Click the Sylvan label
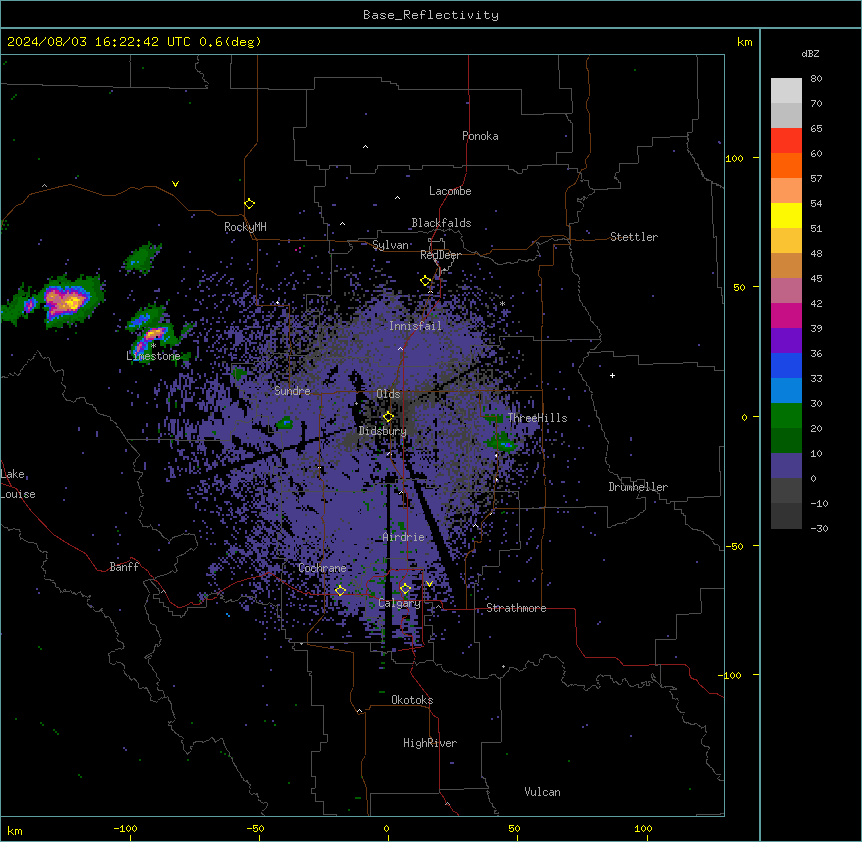This screenshot has width=862, height=842. coord(390,245)
